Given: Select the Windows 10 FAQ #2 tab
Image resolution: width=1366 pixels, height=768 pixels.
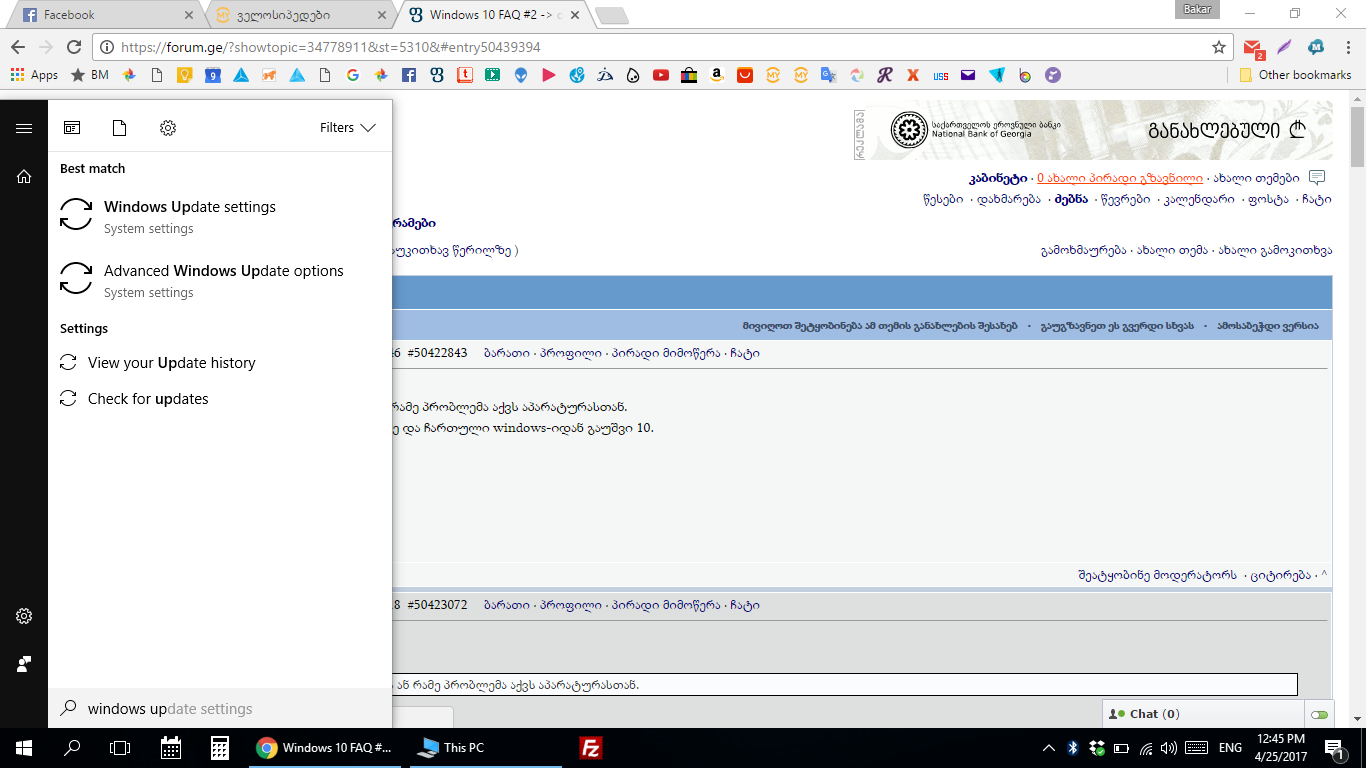Looking at the screenshot, I should click(x=494, y=15).
